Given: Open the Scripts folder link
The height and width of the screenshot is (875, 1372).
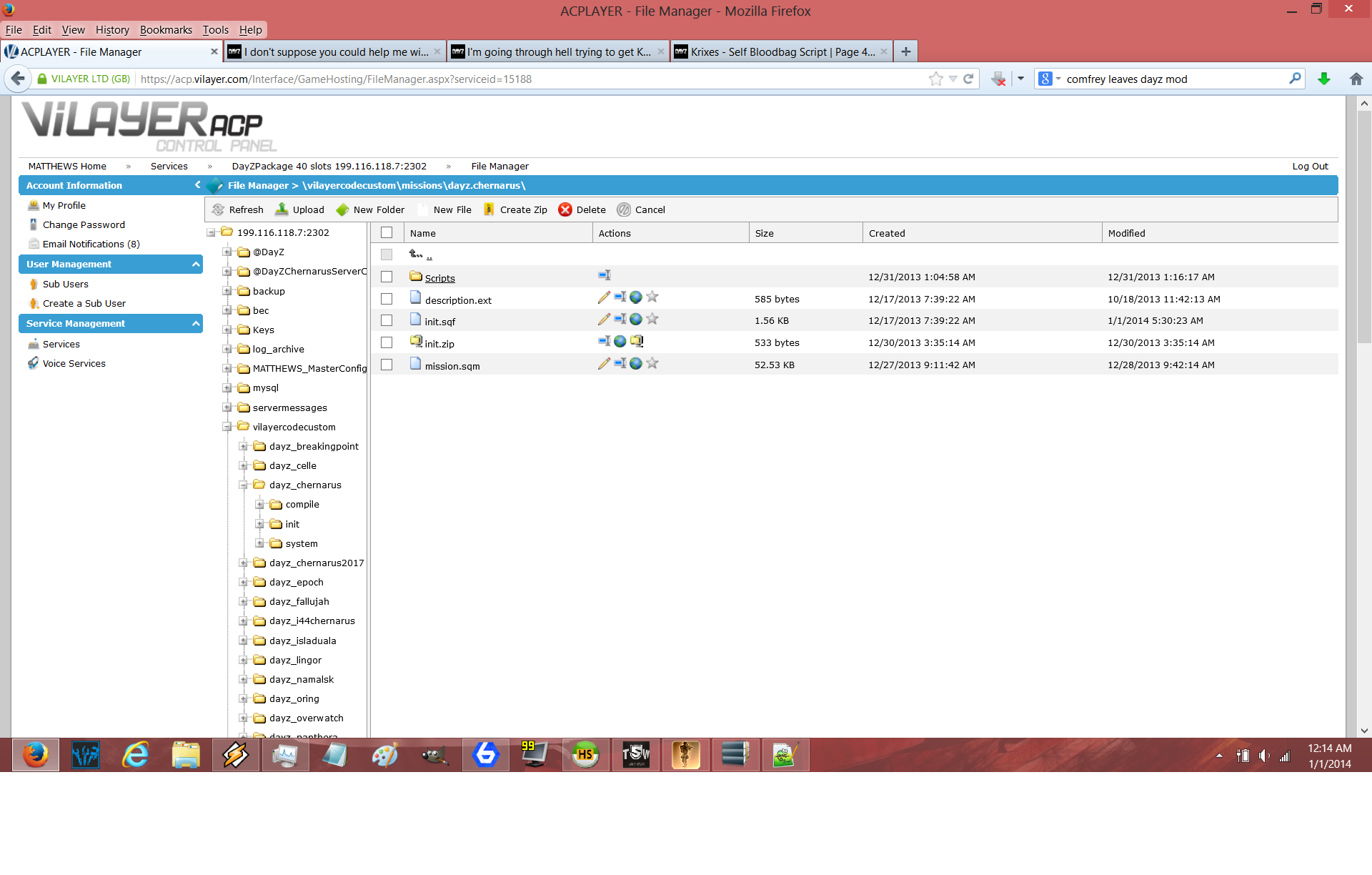Looking at the screenshot, I should pos(439,278).
